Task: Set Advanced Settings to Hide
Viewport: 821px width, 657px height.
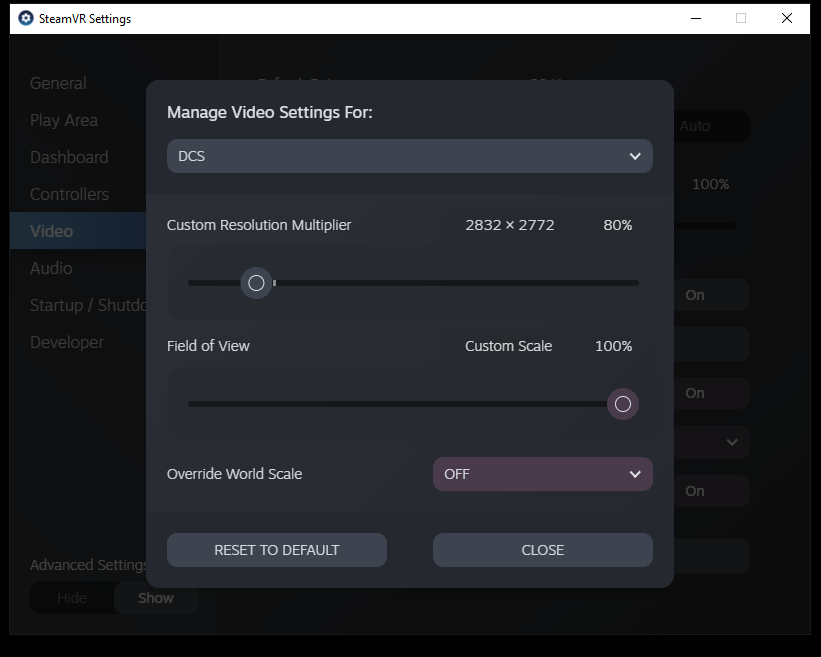Action: coord(72,598)
